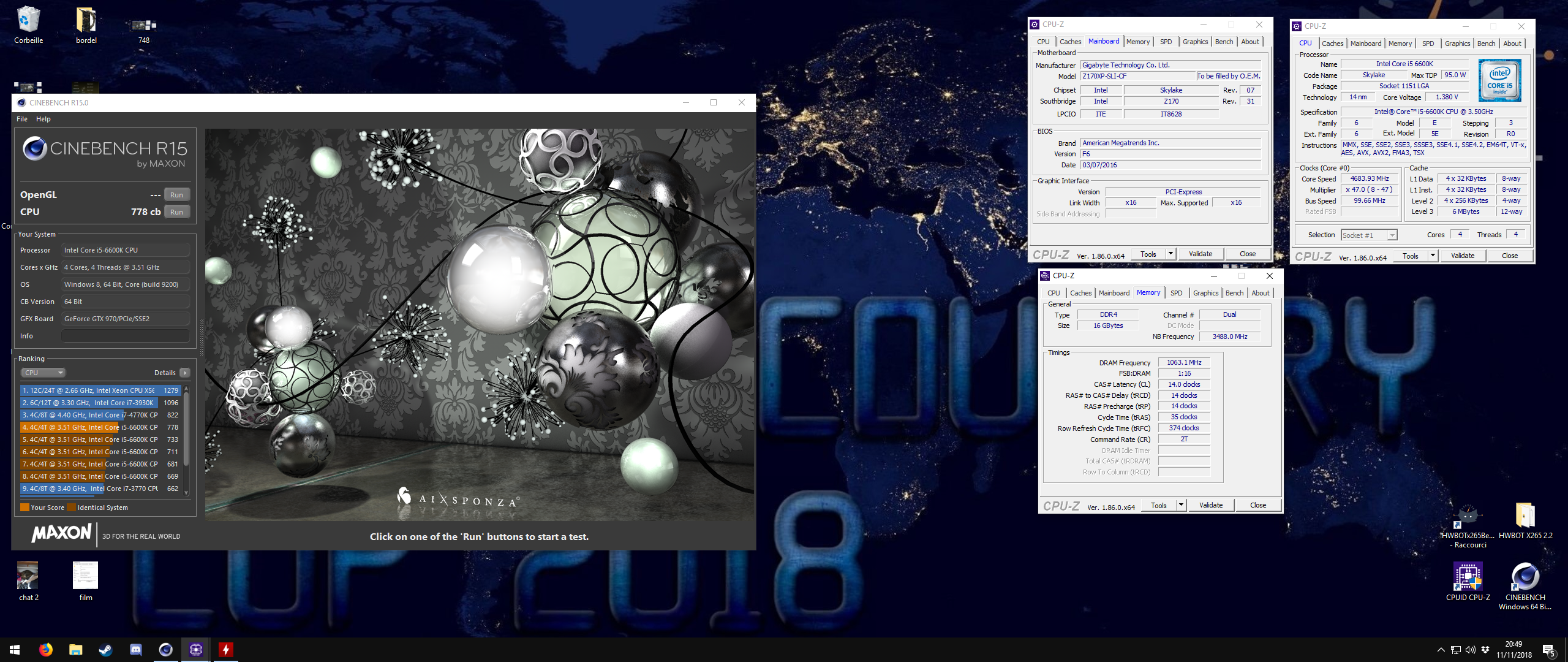Viewport: 1568px width, 662px height.
Task: Open the film document on desktop
Action: [x=85, y=581]
